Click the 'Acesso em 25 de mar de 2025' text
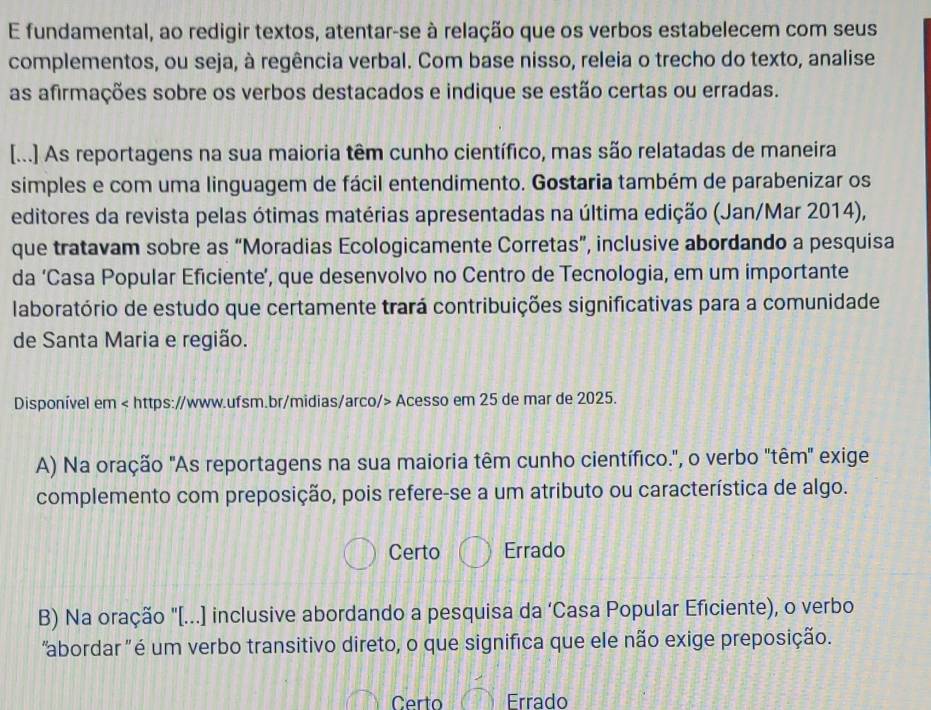The width and height of the screenshot is (931, 710). coord(506,399)
